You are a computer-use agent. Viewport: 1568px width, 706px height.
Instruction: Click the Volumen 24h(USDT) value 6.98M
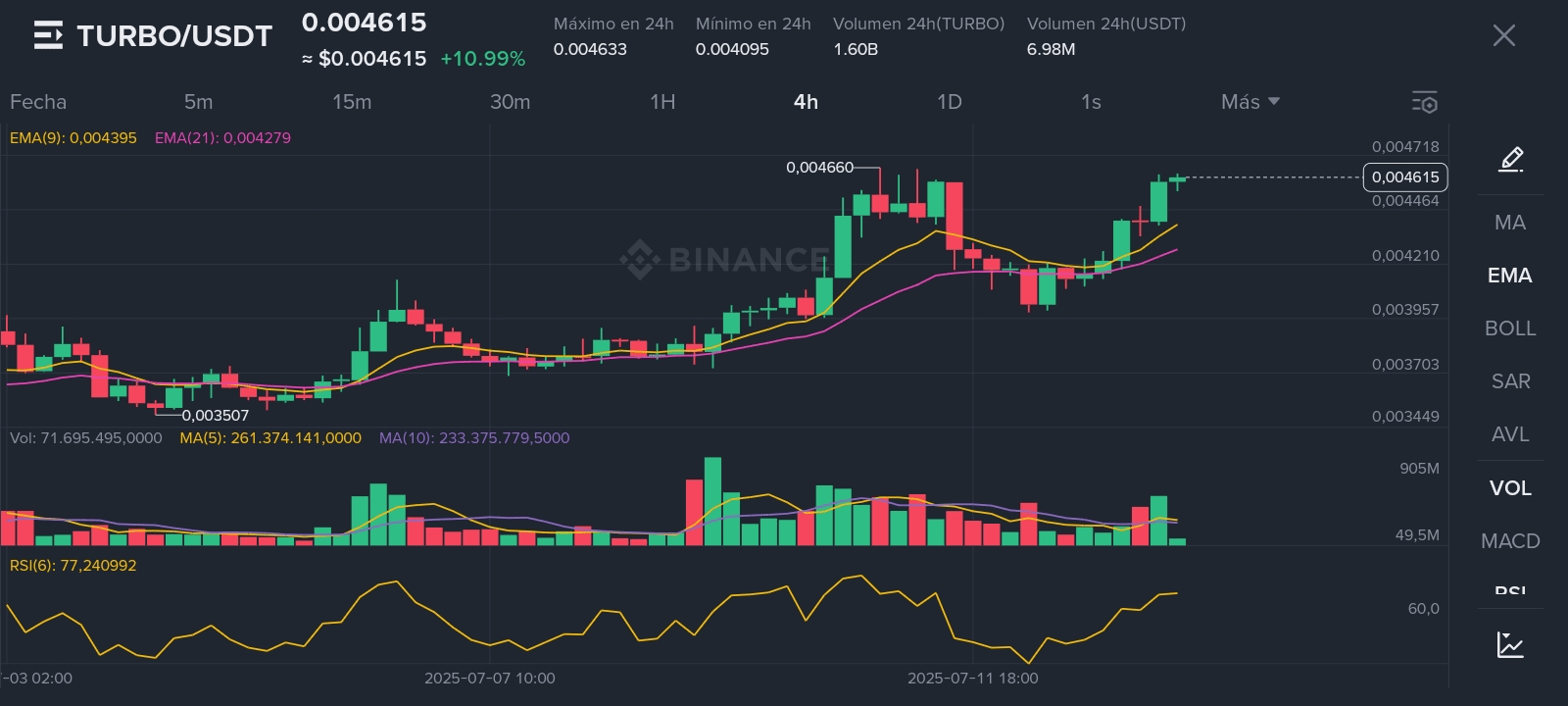click(x=1051, y=49)
